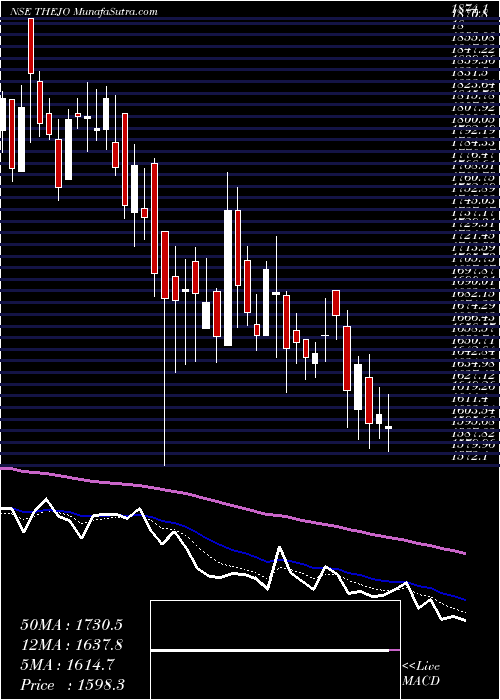Viewport: 500px width, 700px height.
Task: Click the tallest red candlestick at chart top
Action: click(31, 46)
